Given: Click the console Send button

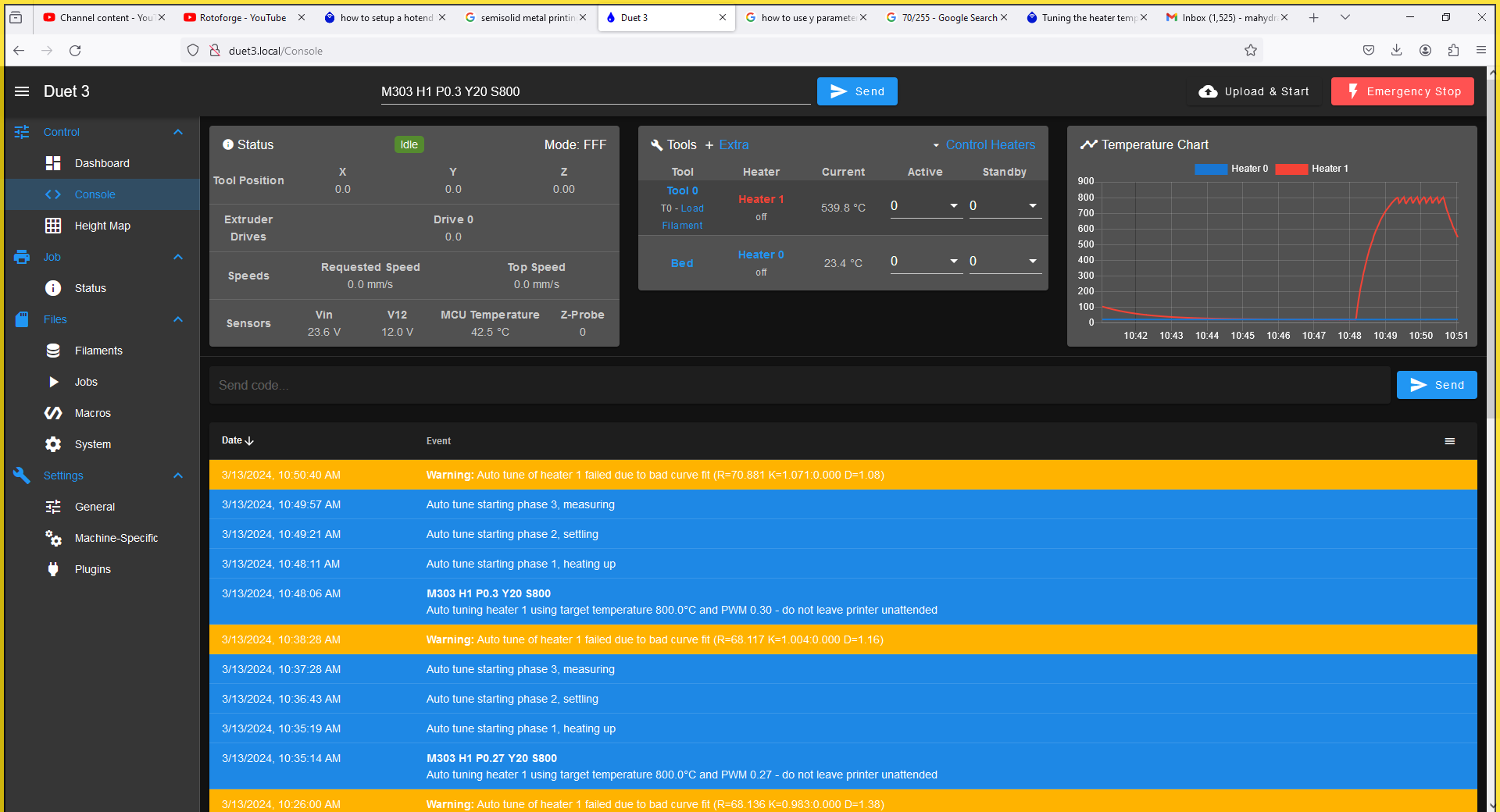Looking at the screenshot, I should (x=1437, y=385).
